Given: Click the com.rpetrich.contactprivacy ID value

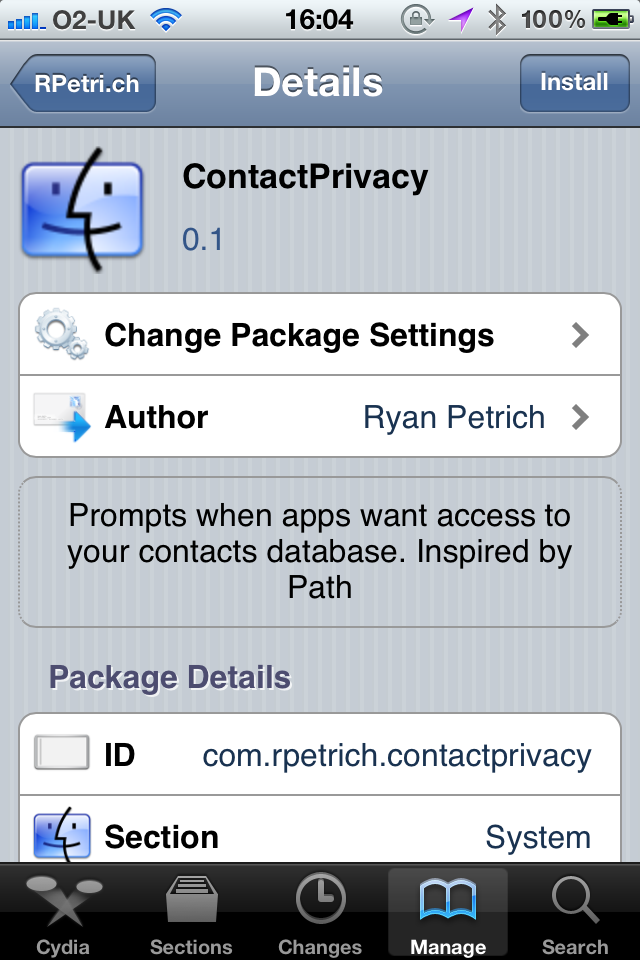Looking at the screenshot, I should (397, 755).
